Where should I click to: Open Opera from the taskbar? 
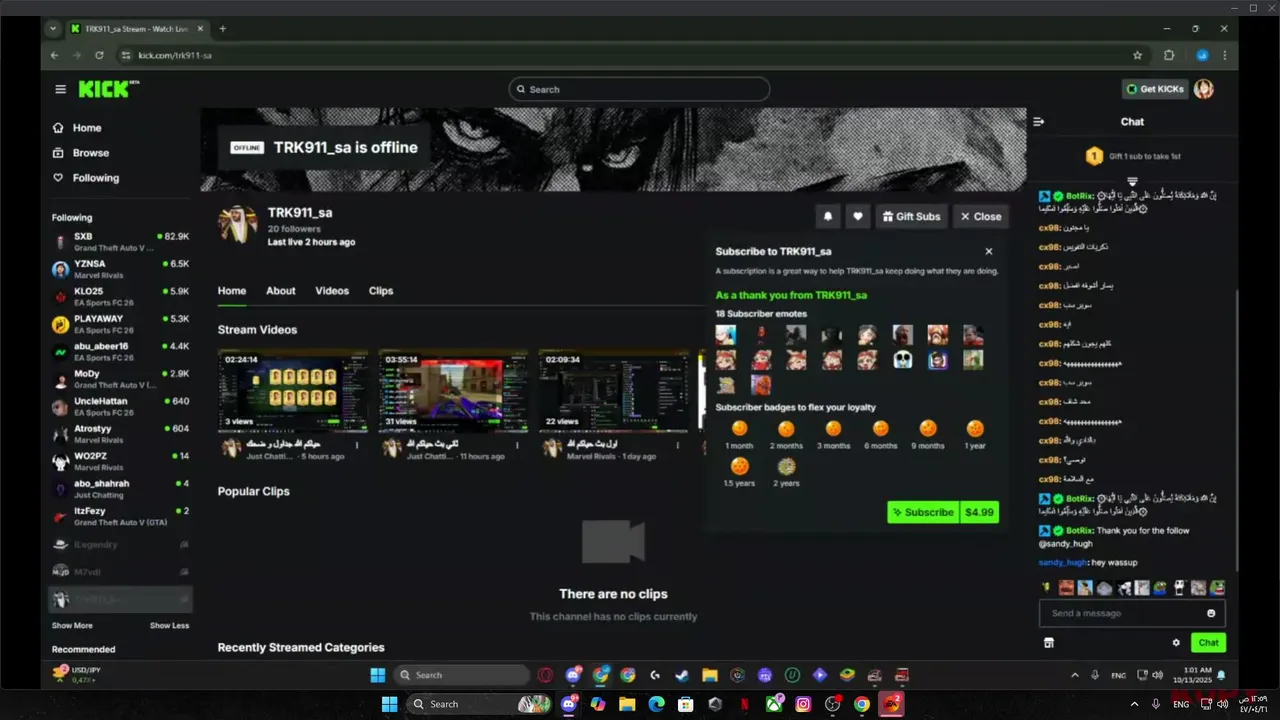(x=546, y=675)
